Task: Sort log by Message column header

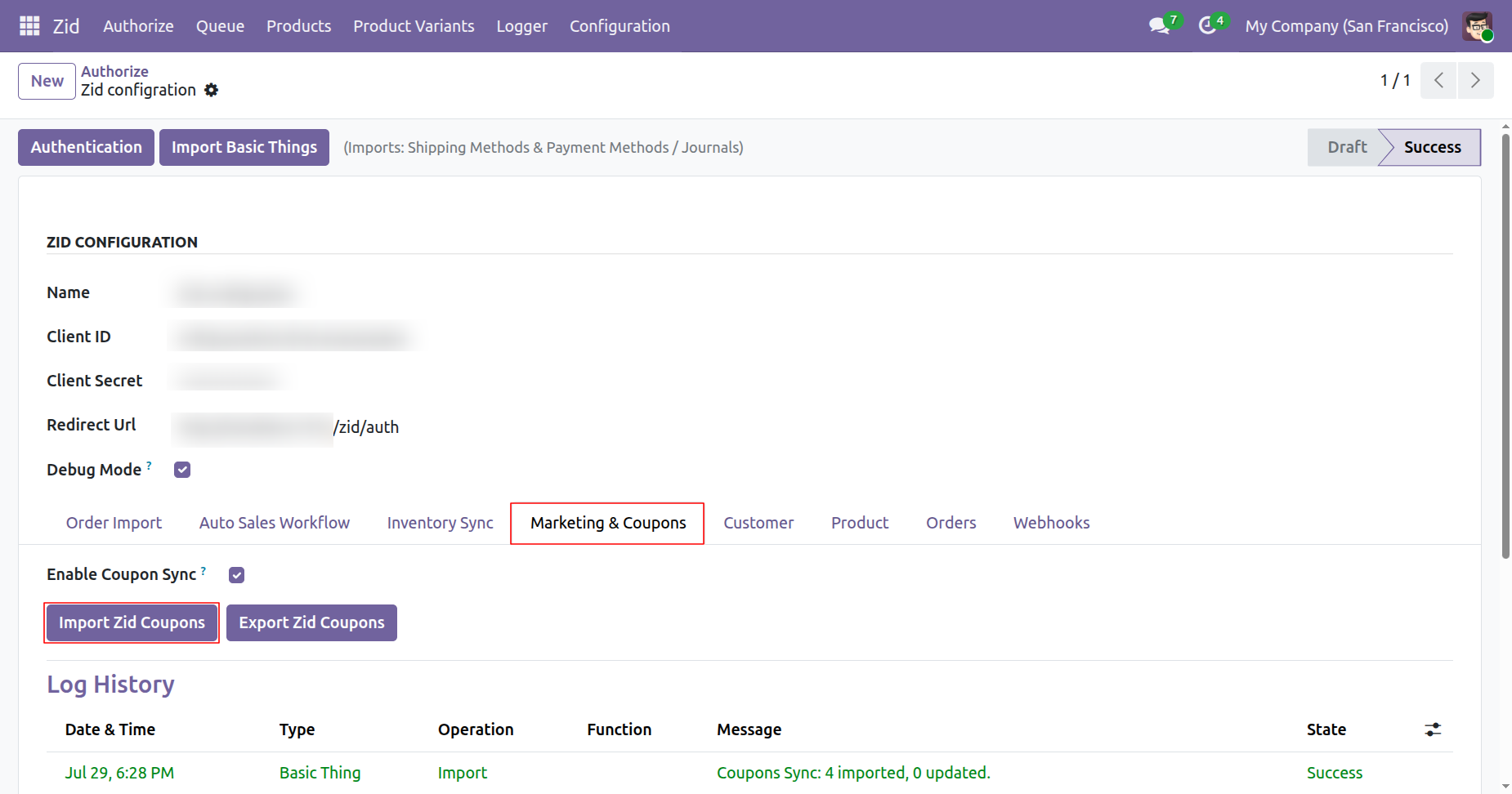Action: (749, 729)
